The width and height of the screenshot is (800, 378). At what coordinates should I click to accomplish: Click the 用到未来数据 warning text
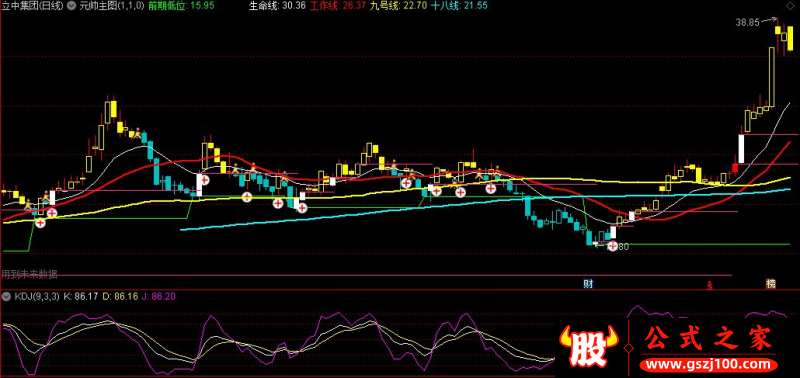point(30,274)
